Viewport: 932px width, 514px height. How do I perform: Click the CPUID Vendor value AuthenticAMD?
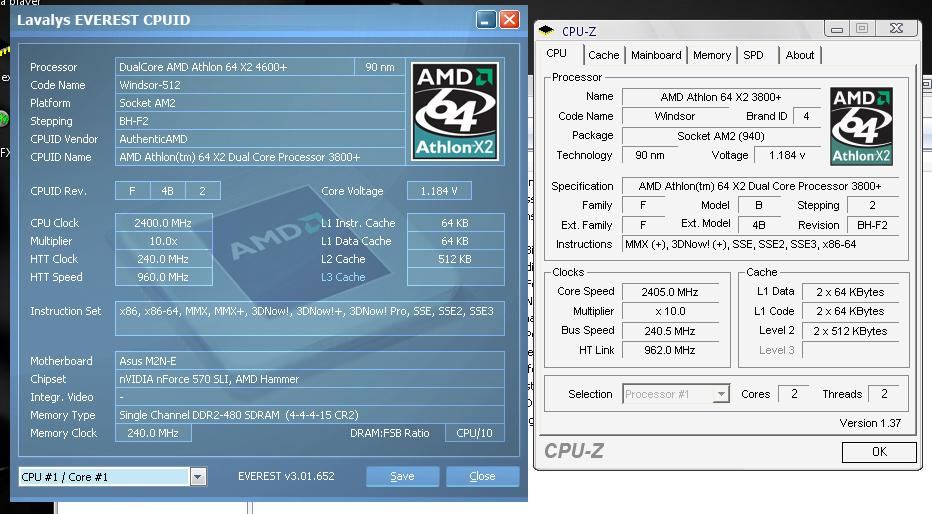(260, 139)
